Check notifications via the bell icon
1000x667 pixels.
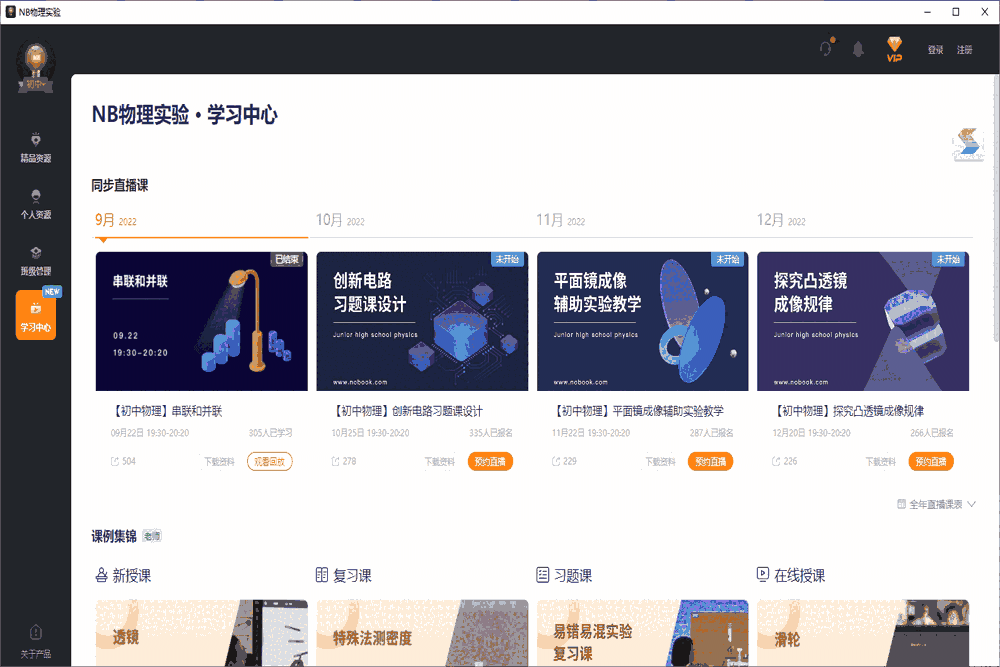point(858,48)
